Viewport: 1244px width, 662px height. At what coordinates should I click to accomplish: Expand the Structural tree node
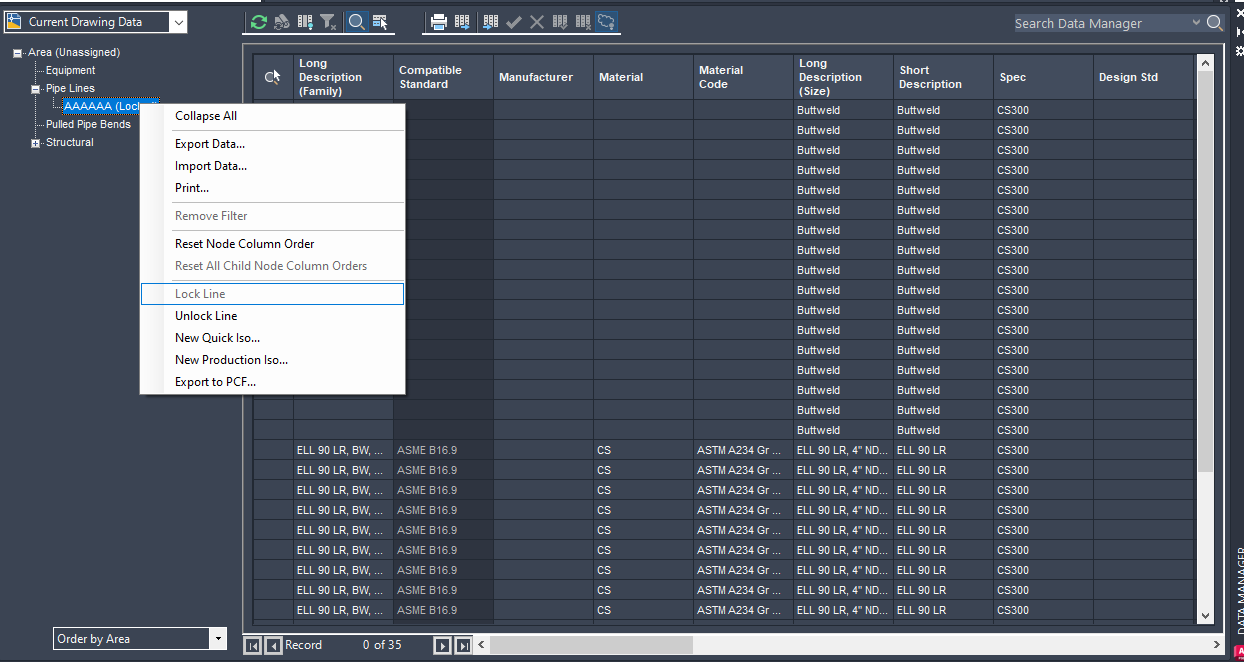pyautogui.click(x=35, y=141)
